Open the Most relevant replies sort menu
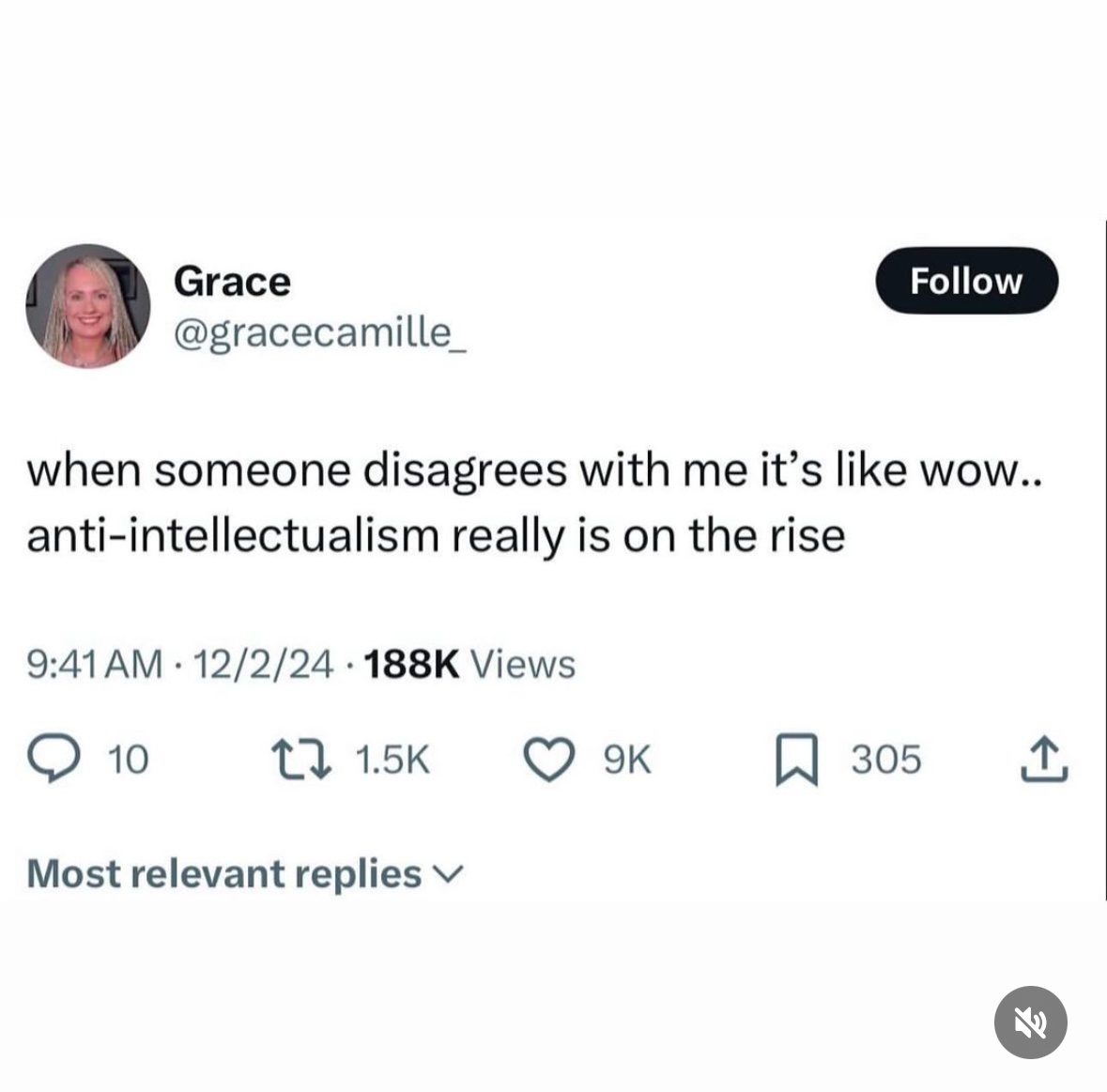Image resolution: width=1107 pixels, height=1092 pixels. click(224, 873)
